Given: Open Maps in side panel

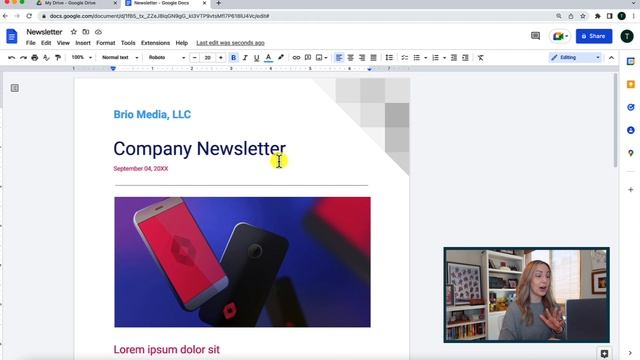Looking at the screenshot, I should [631, 153].
